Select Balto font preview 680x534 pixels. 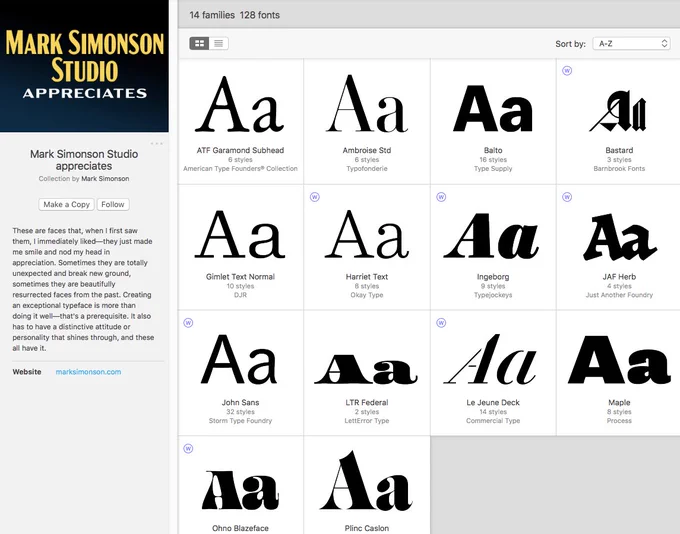493,108
